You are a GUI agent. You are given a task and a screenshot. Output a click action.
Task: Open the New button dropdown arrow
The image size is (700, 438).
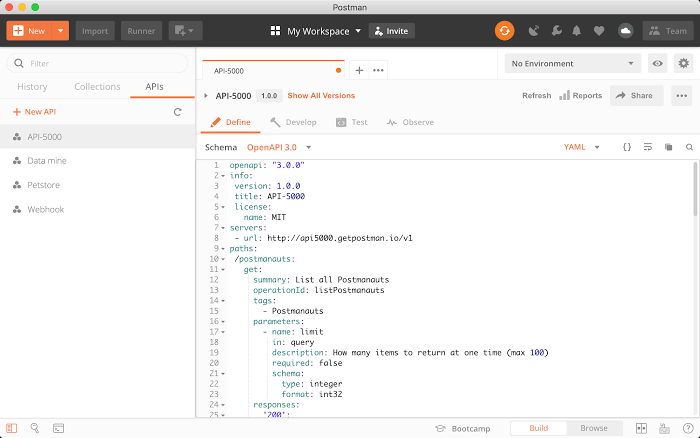tap(60, 31)
